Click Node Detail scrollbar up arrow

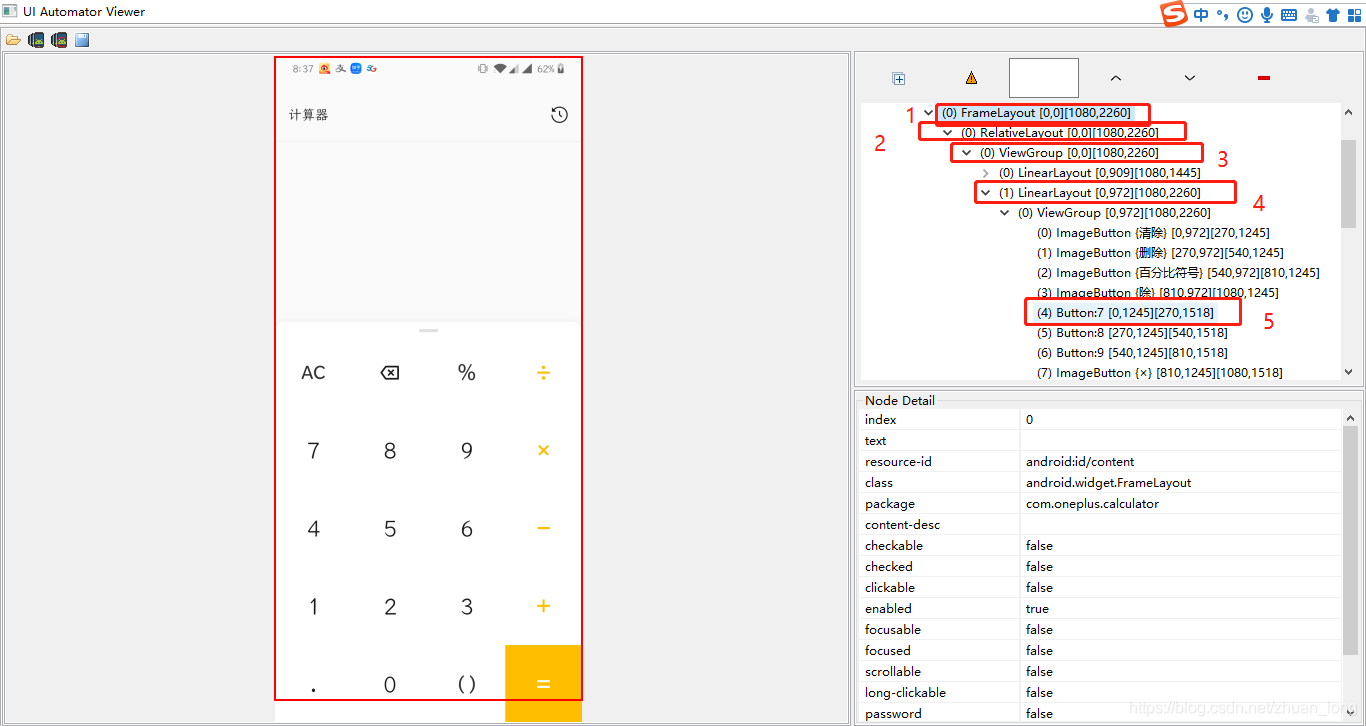[x=1350, y=419]
